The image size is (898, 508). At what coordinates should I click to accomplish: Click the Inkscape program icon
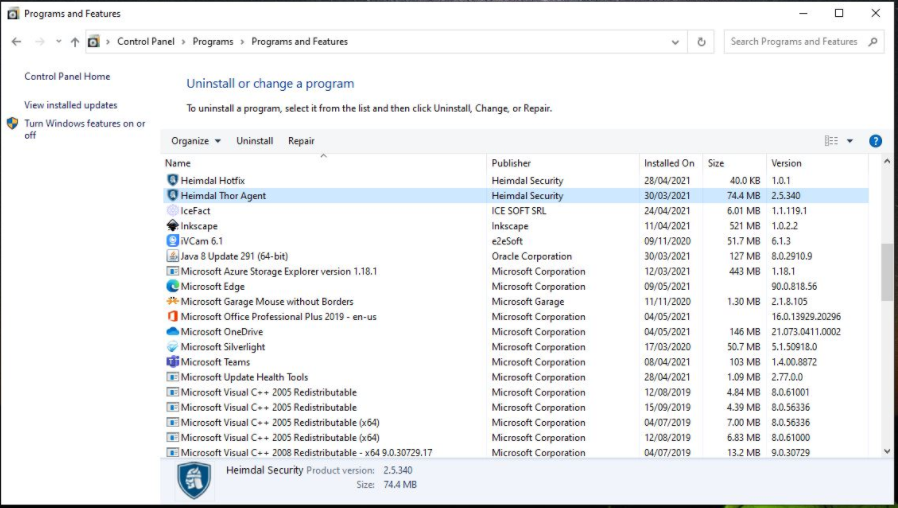(172, 226)
